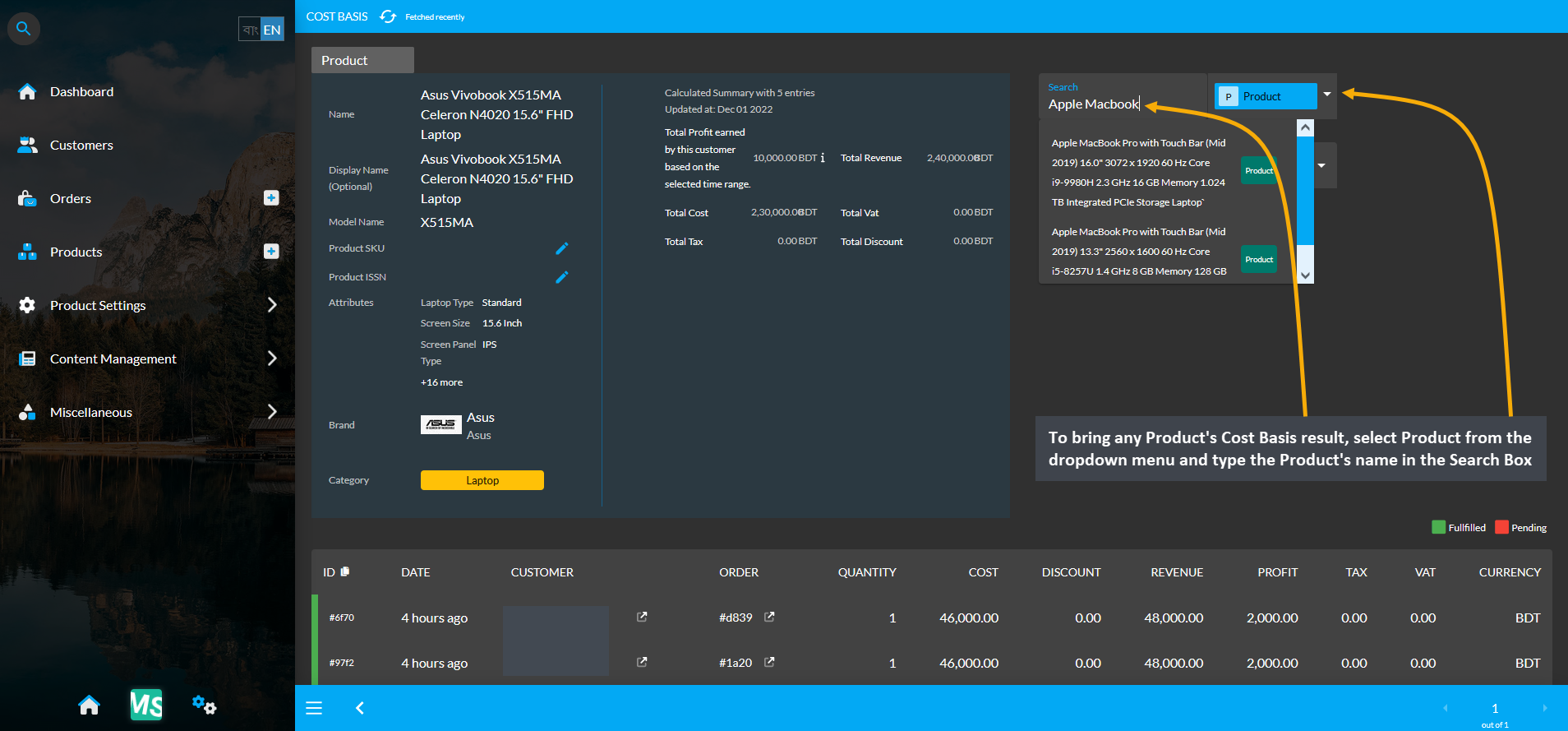Click the ID #6f70 cell
The image size is (1568, 731).
click(341, 618)
